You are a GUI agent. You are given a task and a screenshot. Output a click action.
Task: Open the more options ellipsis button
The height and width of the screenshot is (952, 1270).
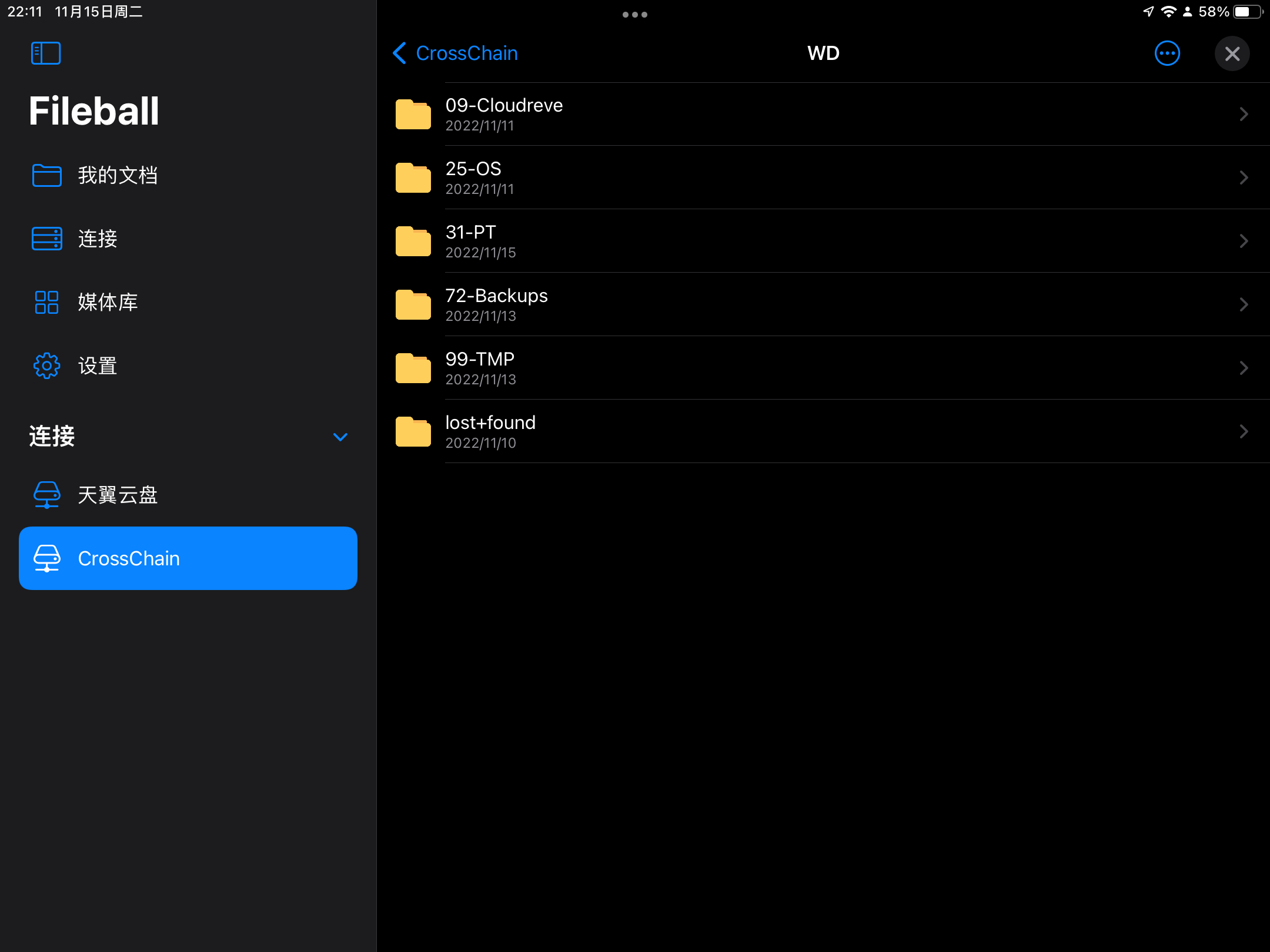coord(1167,53)
